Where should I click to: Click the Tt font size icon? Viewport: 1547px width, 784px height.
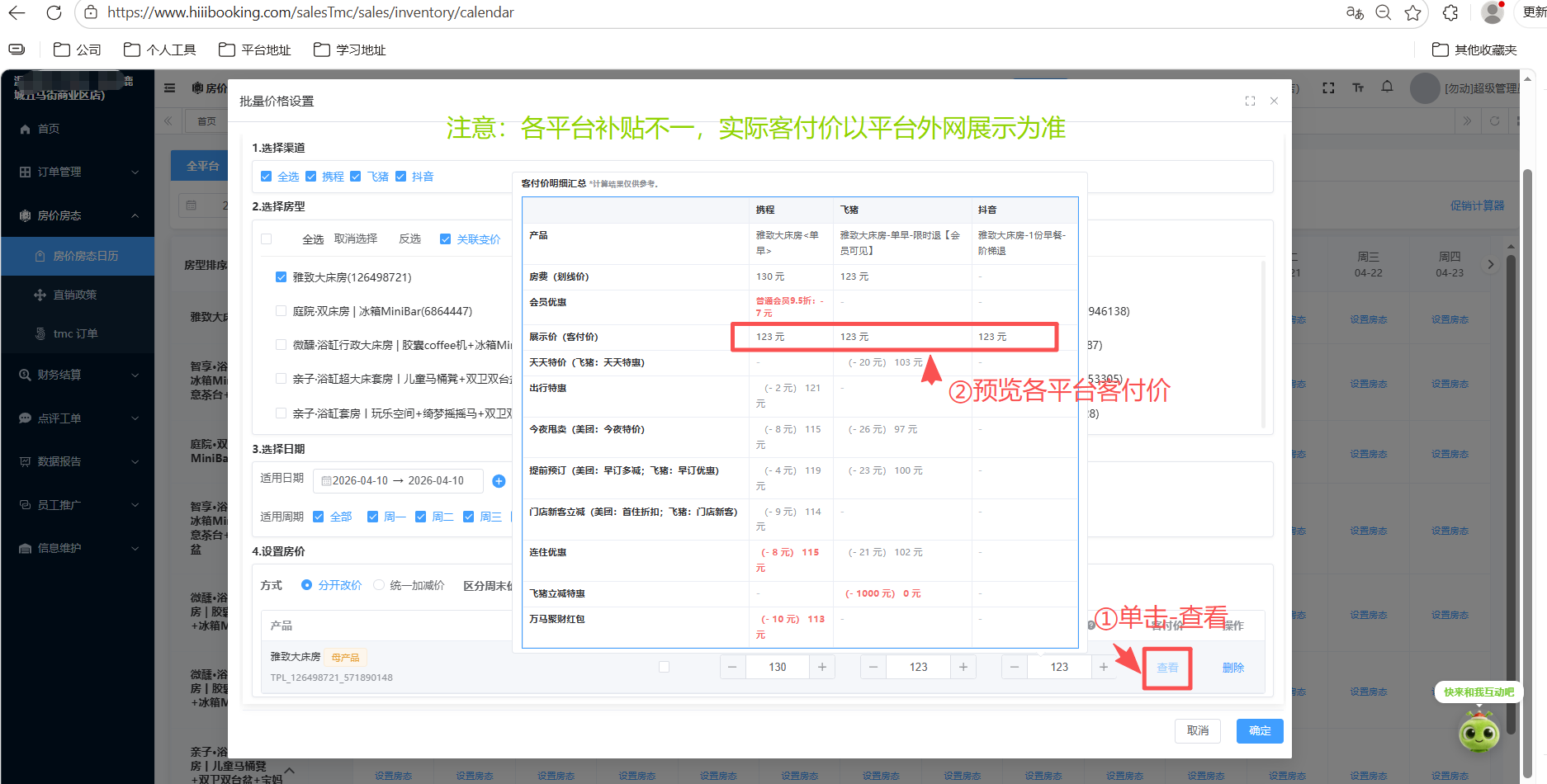[x=1358, y=87]
